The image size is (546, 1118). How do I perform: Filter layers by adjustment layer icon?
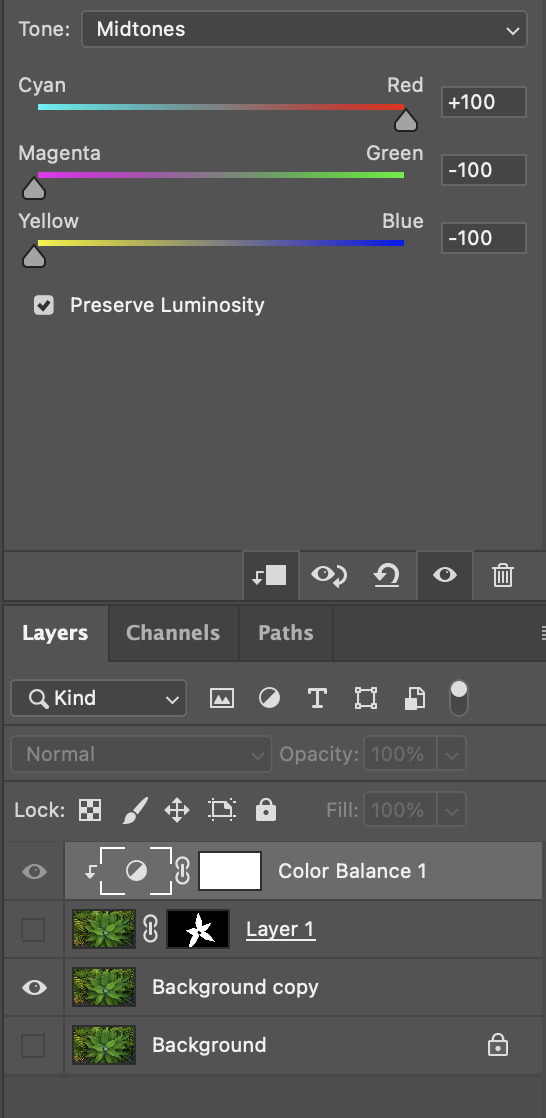[x=269, y=698]
